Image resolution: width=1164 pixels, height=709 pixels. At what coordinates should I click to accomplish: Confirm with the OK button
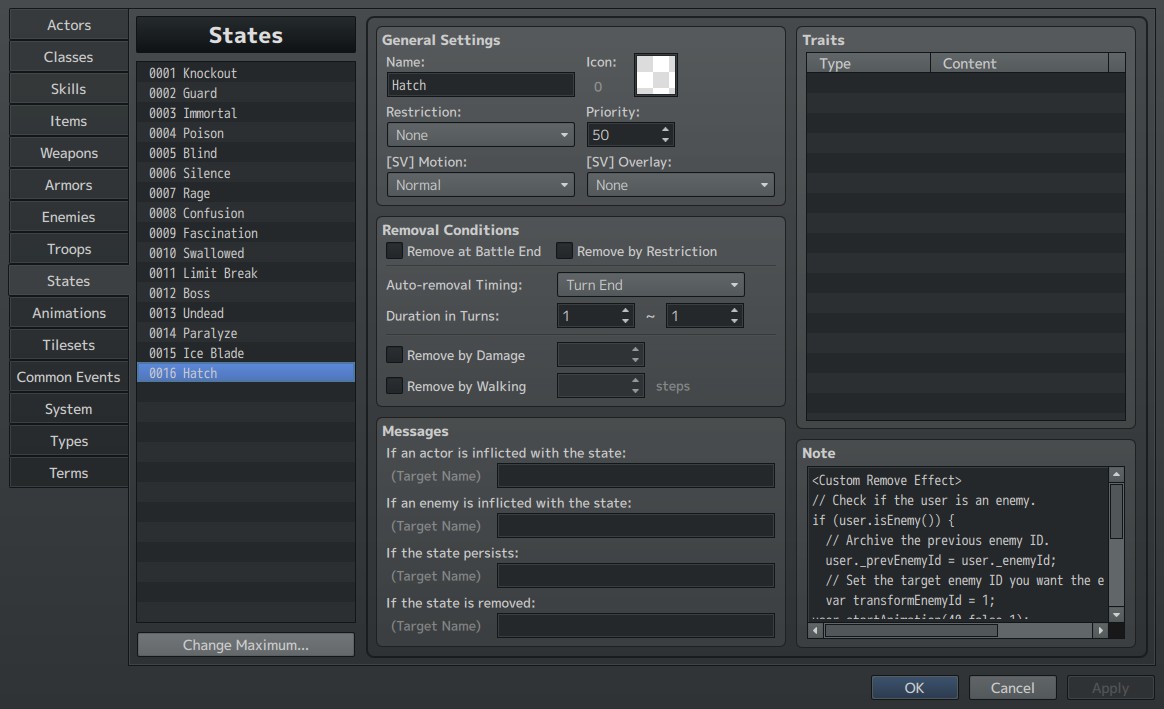coord(915,687)
